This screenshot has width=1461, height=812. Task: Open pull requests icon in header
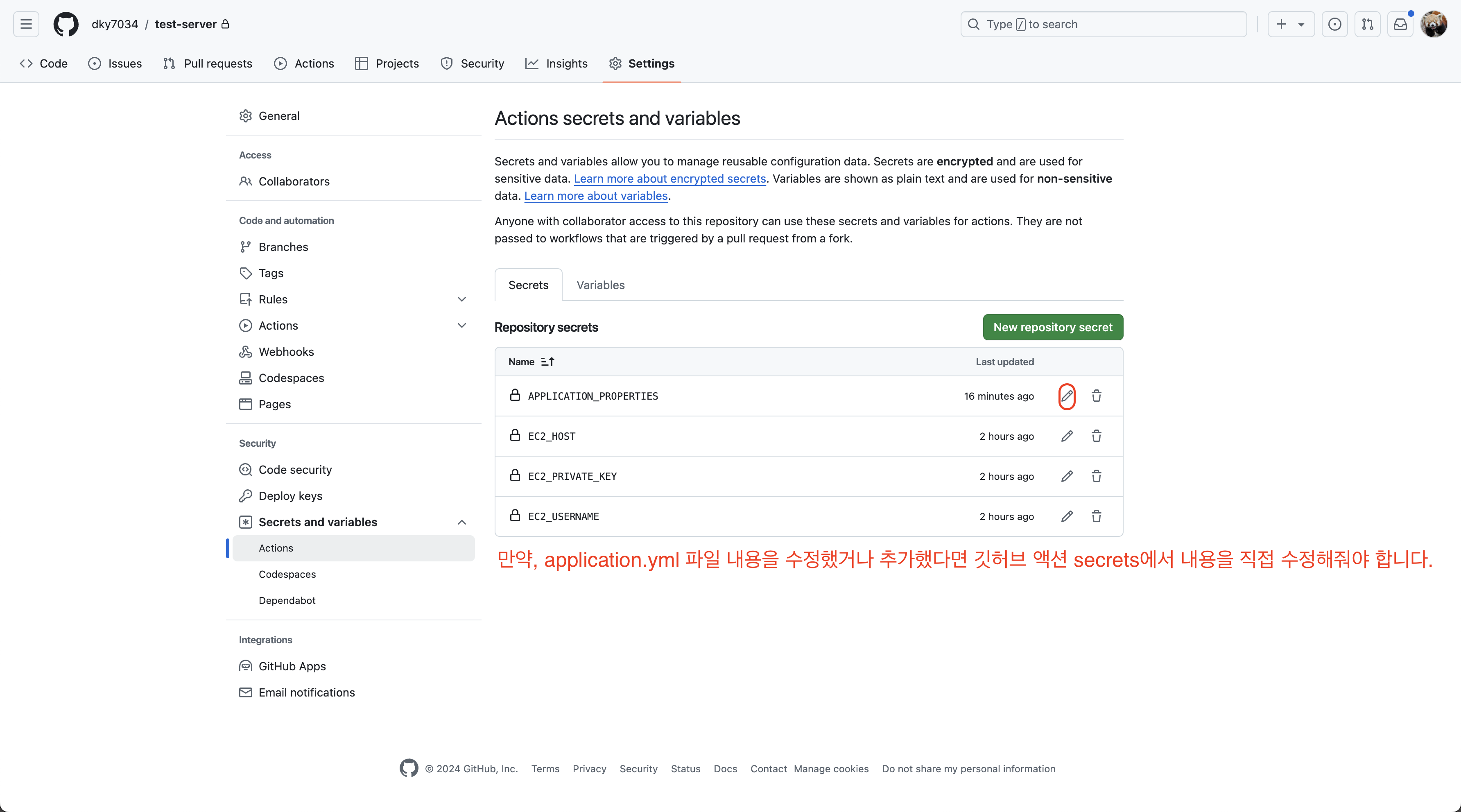coord(1367,25)
